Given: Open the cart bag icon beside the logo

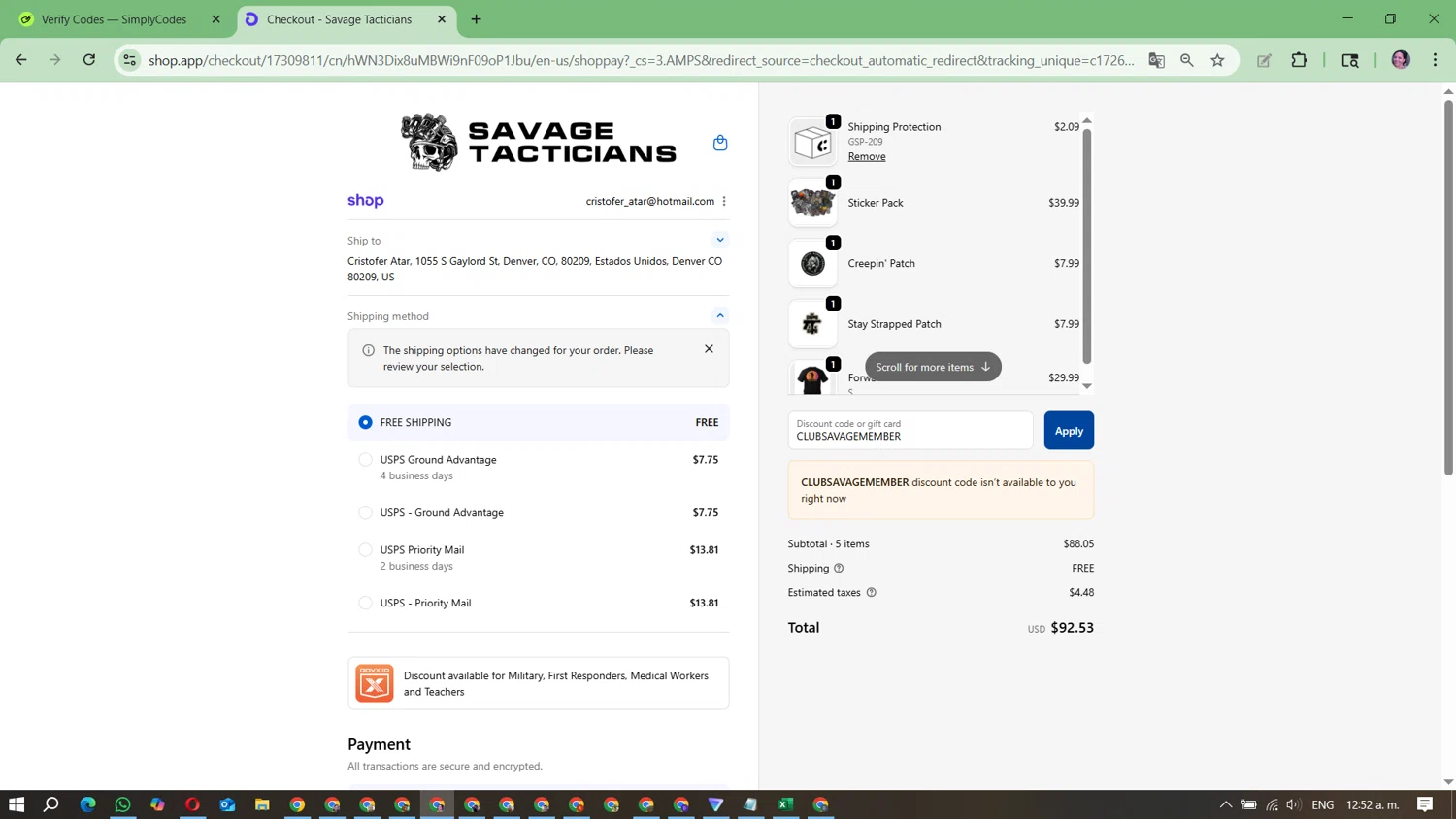Looking at the screenshot, I should [720, 143].
